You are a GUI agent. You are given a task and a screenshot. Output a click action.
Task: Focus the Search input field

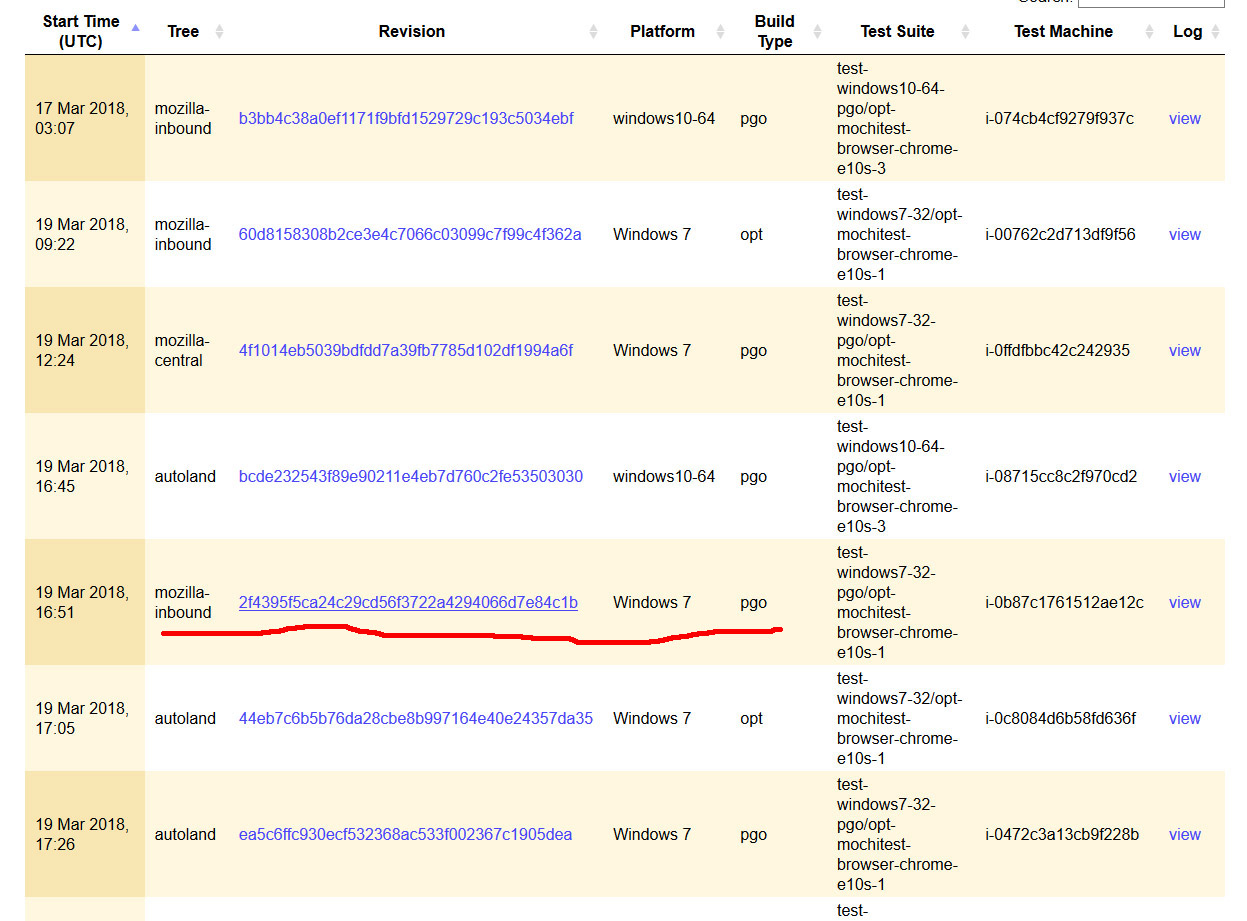click(1151, 3)
